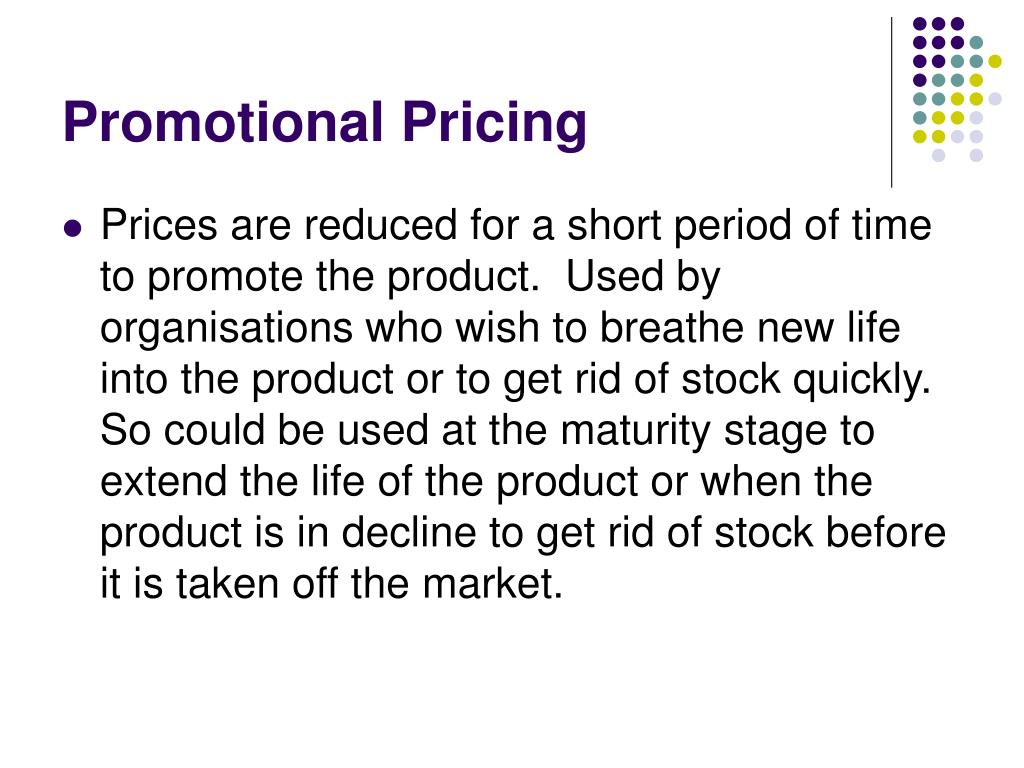Screen dimensions: 1024x768
Task: Select the word "extend" starting the sixth line
Action: click(x=163, y=481)
